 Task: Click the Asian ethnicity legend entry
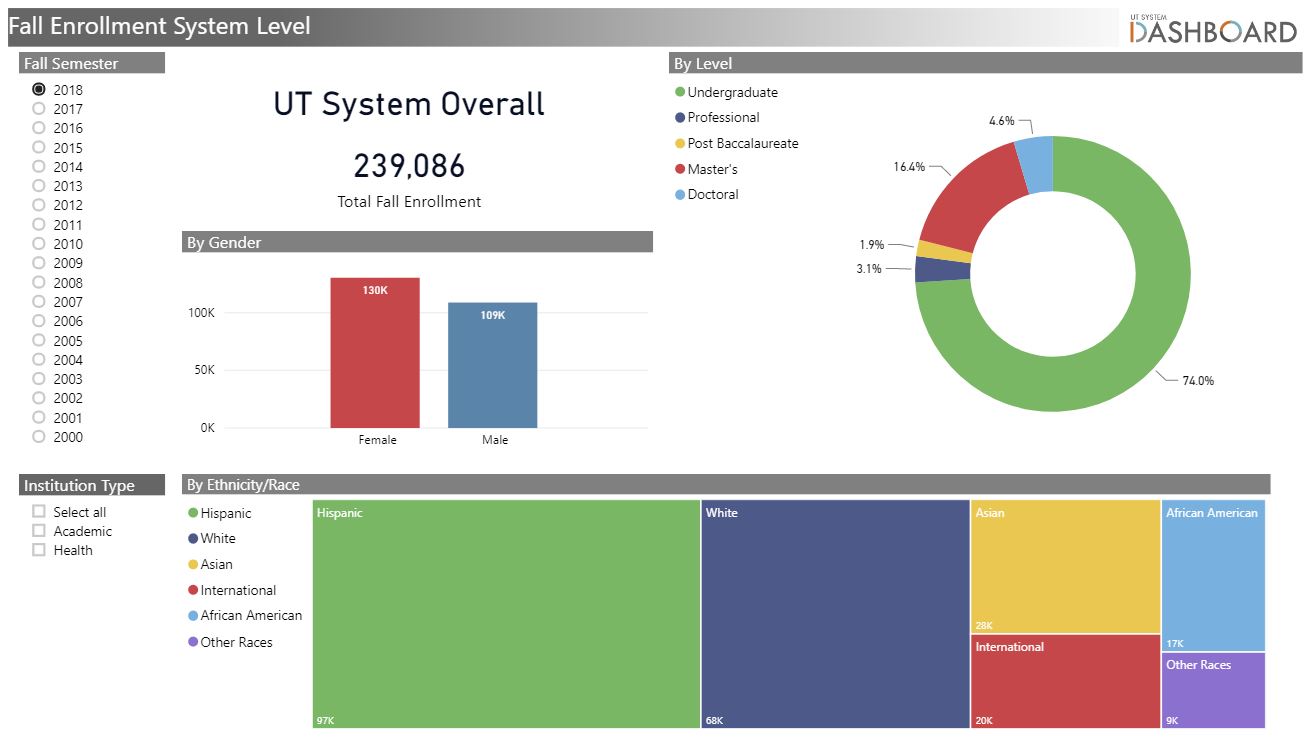coord(210,564)
